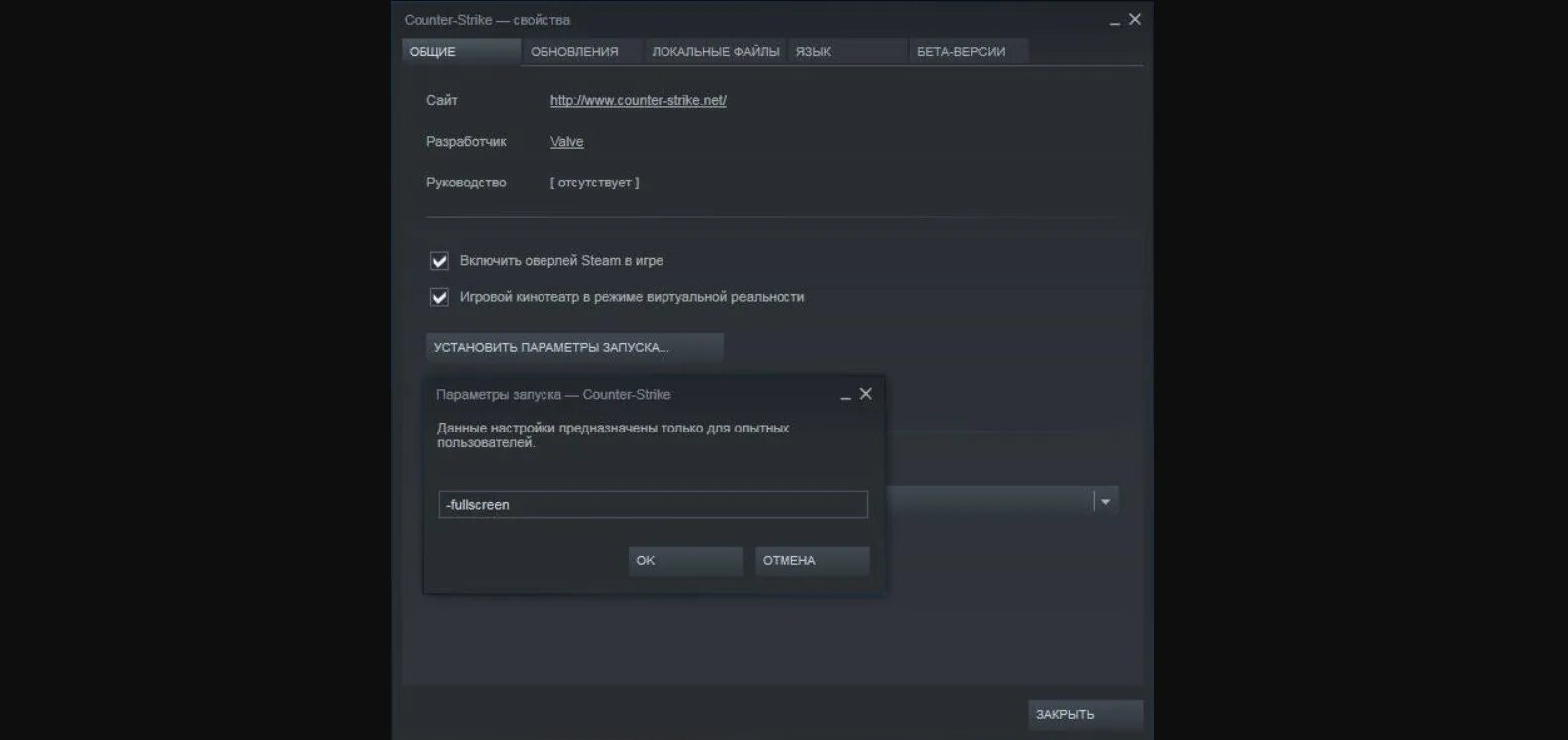Viewport: 1568px width, 740px height.
Task: Click the 'Данные настройки предназначены' warning text
Action: click(x=613, y=435)
